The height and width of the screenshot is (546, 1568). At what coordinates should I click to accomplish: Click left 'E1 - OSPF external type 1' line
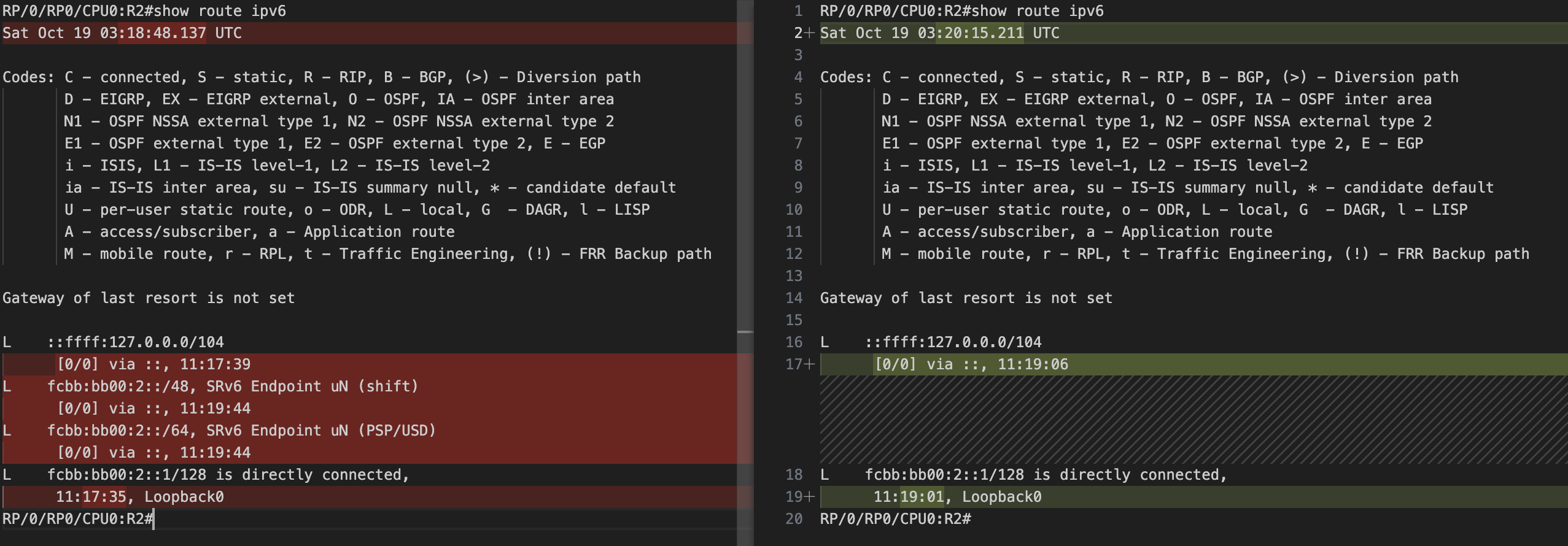(x=335, y=144)
